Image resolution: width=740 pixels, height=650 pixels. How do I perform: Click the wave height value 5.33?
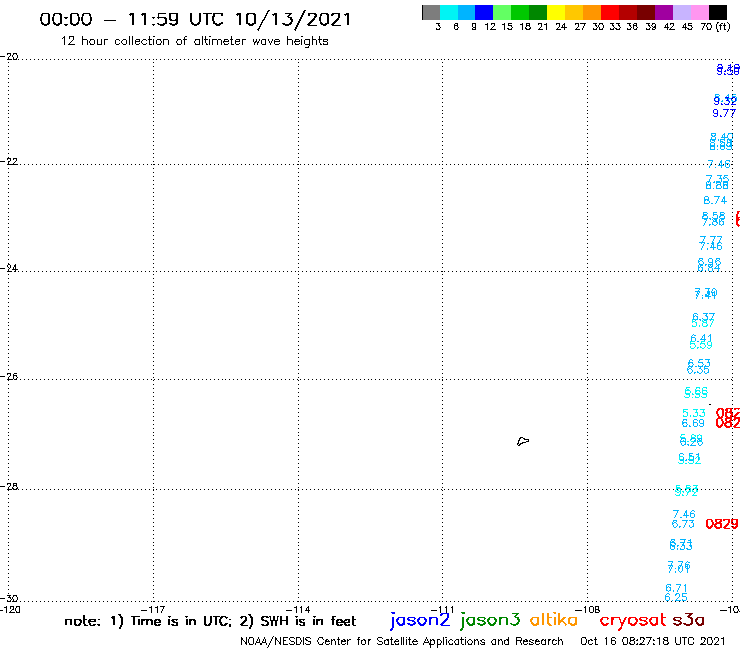(x=694, y=413)
